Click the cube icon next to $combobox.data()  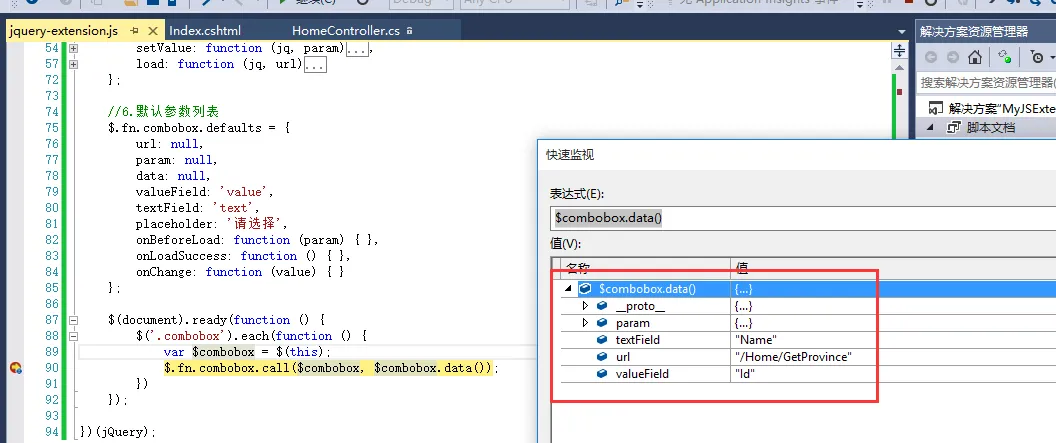pyautogui.click(x=585, y=289)
